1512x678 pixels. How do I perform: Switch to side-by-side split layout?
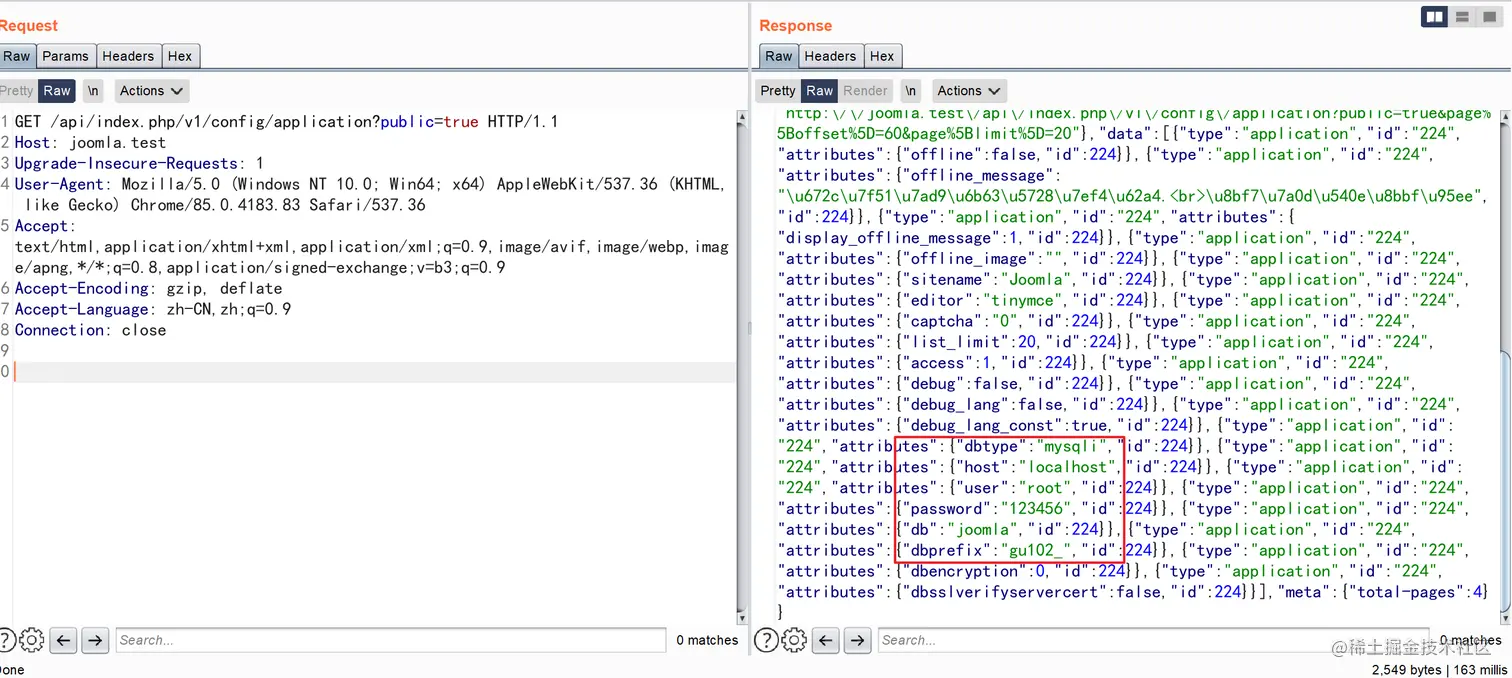click(x=1434, y=17)
